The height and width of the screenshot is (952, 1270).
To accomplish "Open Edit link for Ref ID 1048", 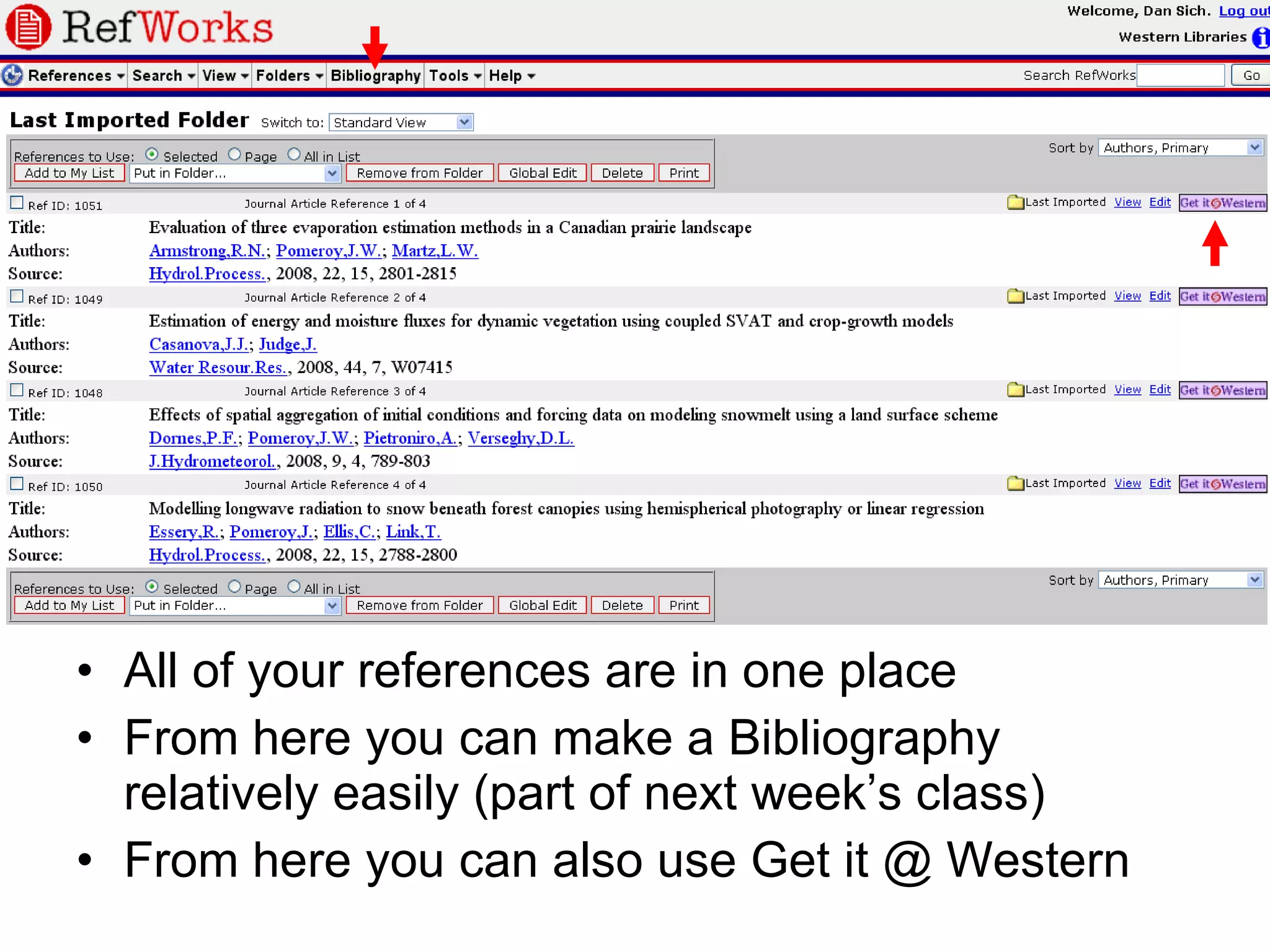I will (1160, 389).
